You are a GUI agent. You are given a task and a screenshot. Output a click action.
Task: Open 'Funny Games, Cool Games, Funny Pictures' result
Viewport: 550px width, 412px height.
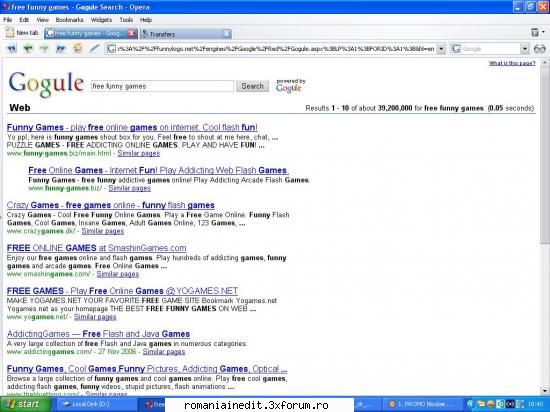click(147, 369)
